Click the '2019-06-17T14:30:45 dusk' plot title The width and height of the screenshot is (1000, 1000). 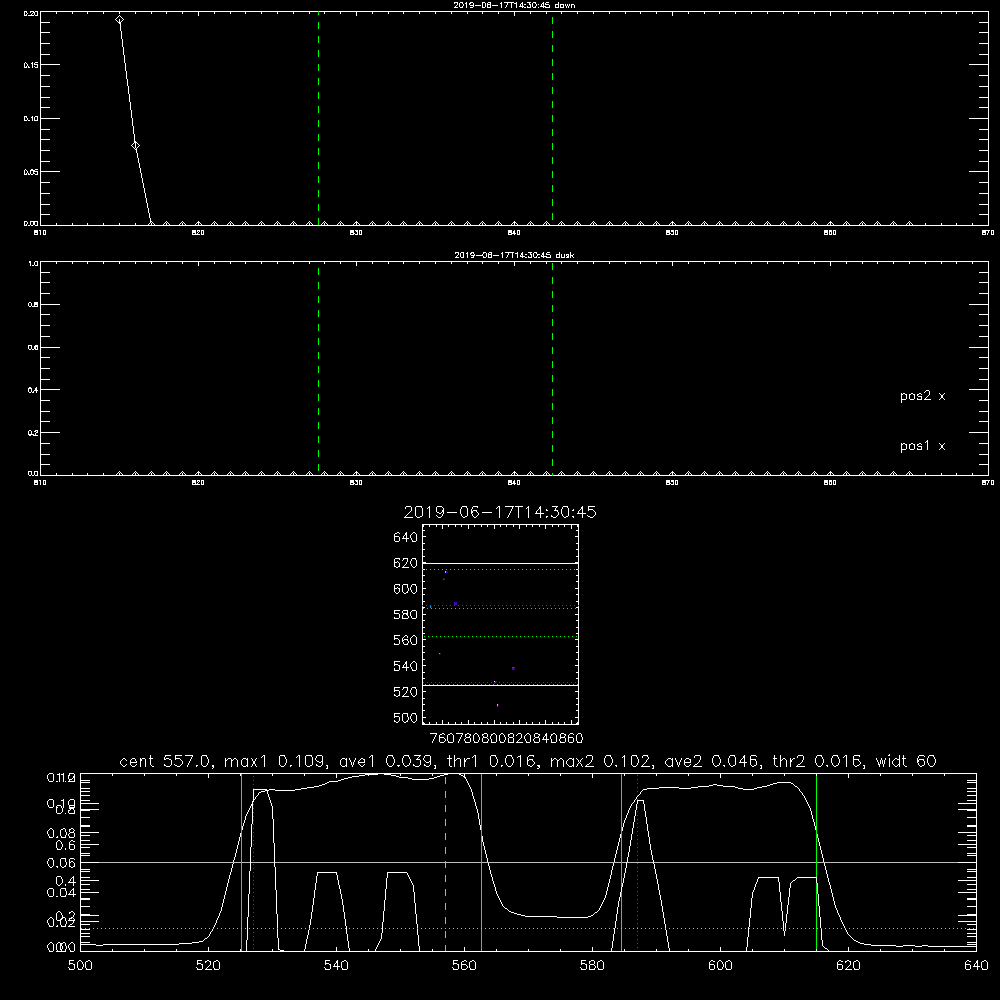[514, 255]
